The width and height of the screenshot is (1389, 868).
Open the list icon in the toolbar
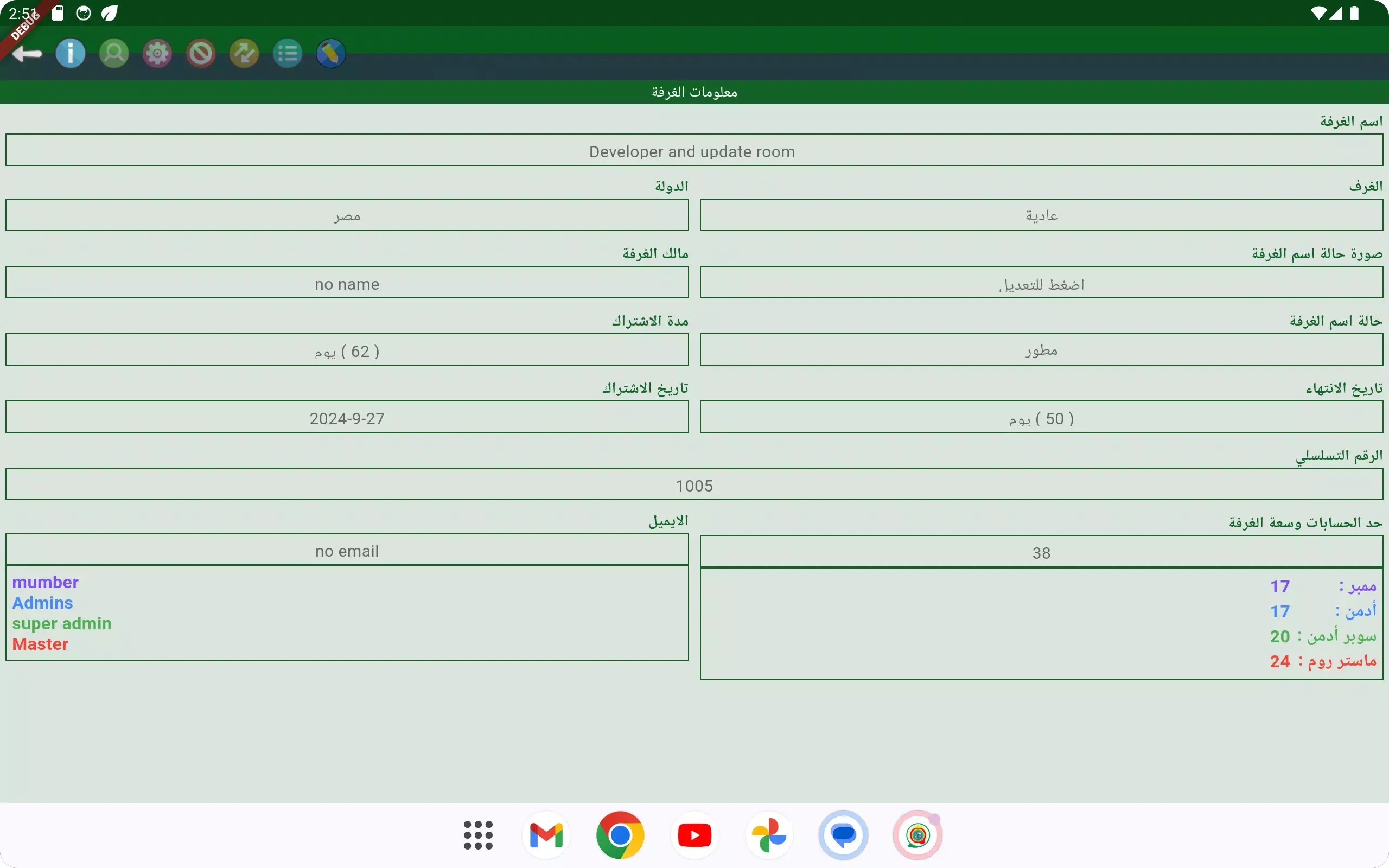[x=288, y=53]
